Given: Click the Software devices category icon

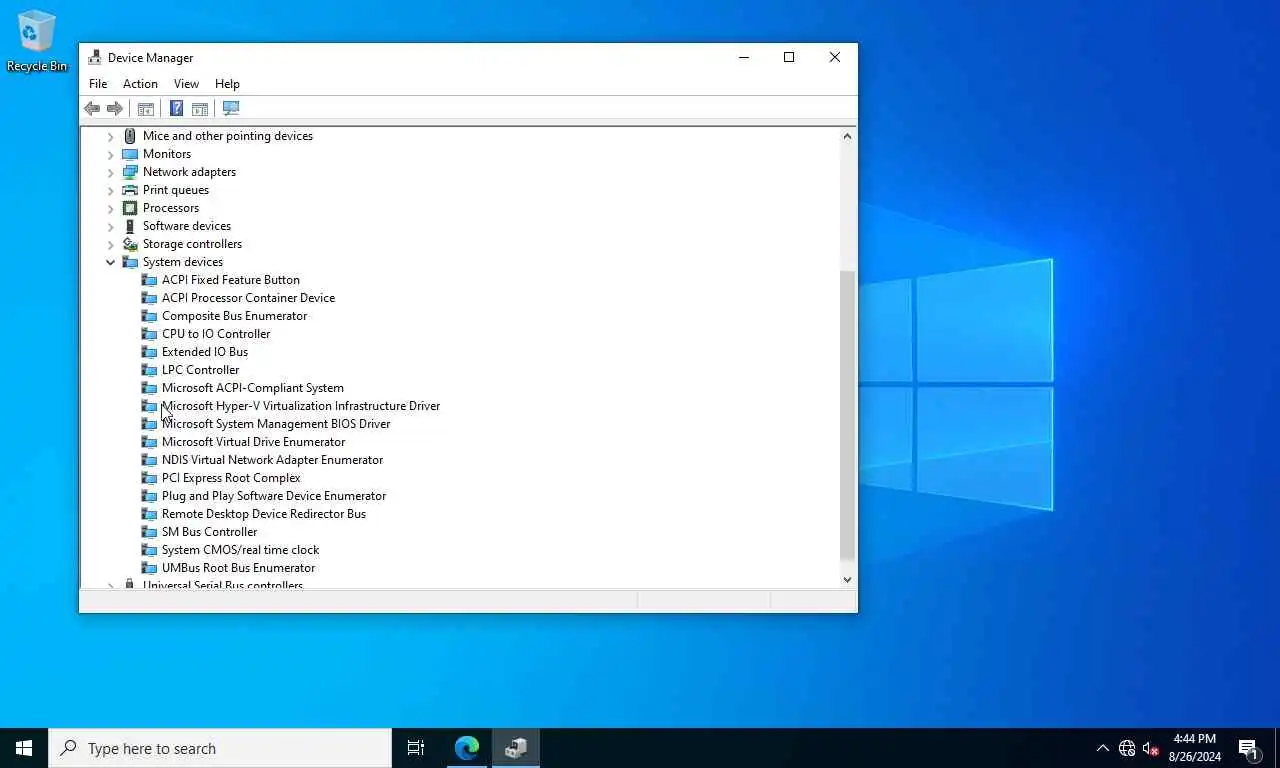Looking at the screenshot, I should point(130,226).
